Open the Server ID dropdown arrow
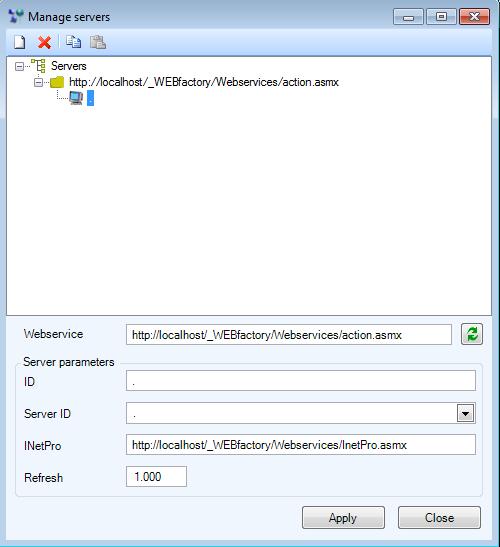Viewport: 500px width, 547px height. click(465, 413)
